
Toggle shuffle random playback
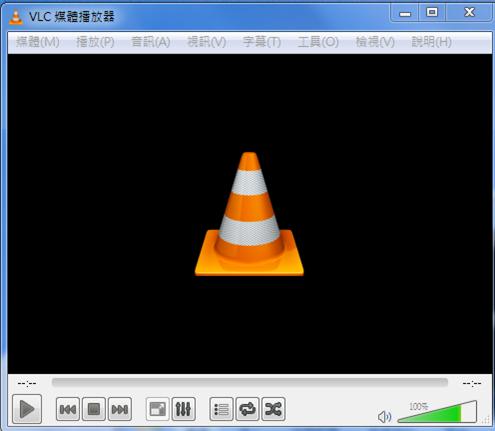(273, 409)
